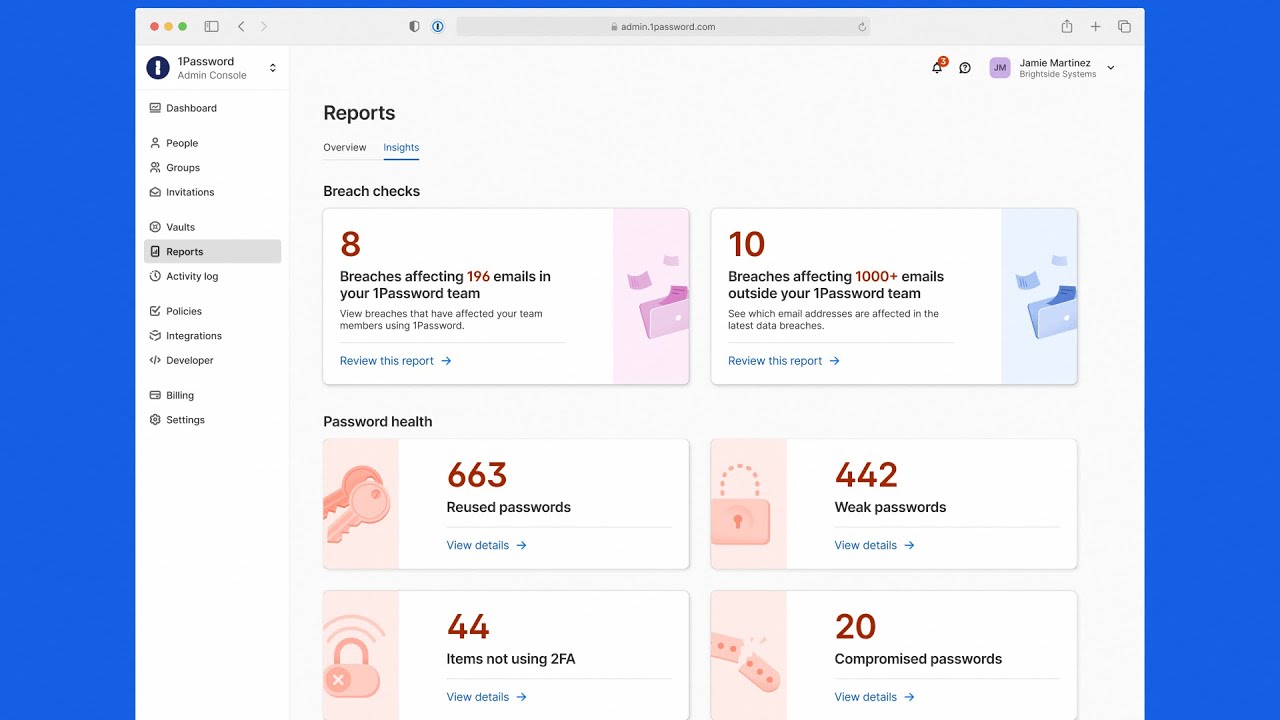Click the Reports page title
The width and height of the screenshot is (1280, 720).
[x=359, y=113]
